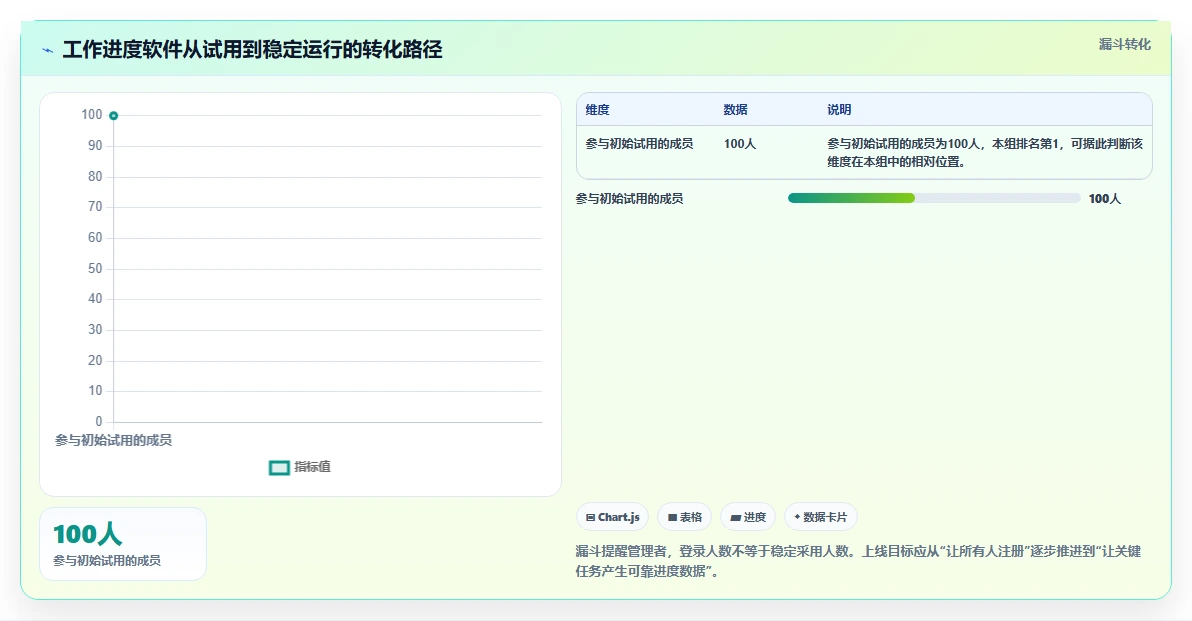Click the 100人 cell in the table

coord(740,144)
